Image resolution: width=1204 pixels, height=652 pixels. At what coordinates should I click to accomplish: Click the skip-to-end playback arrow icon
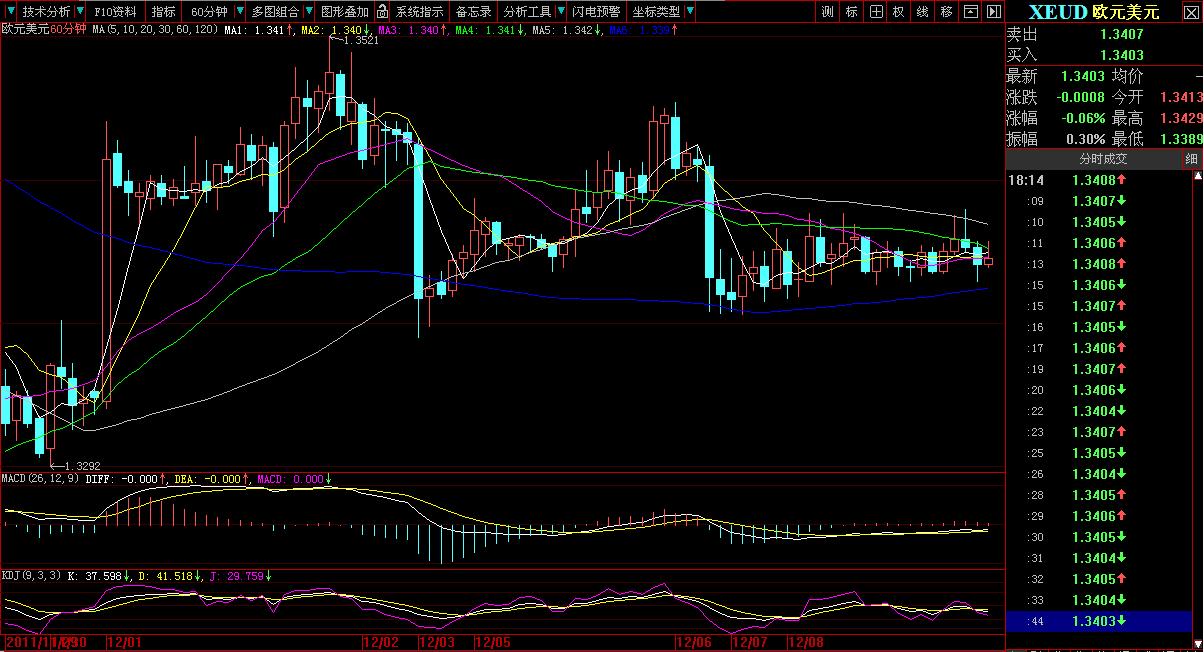(993, 12)
